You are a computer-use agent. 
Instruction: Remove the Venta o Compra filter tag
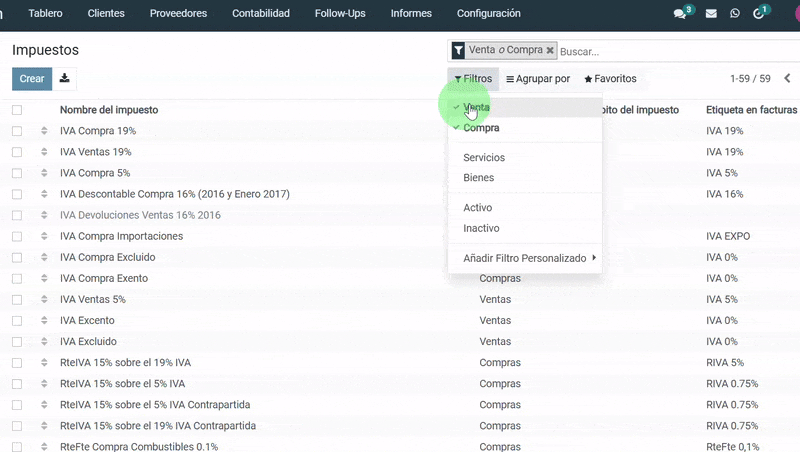(550, 51)
